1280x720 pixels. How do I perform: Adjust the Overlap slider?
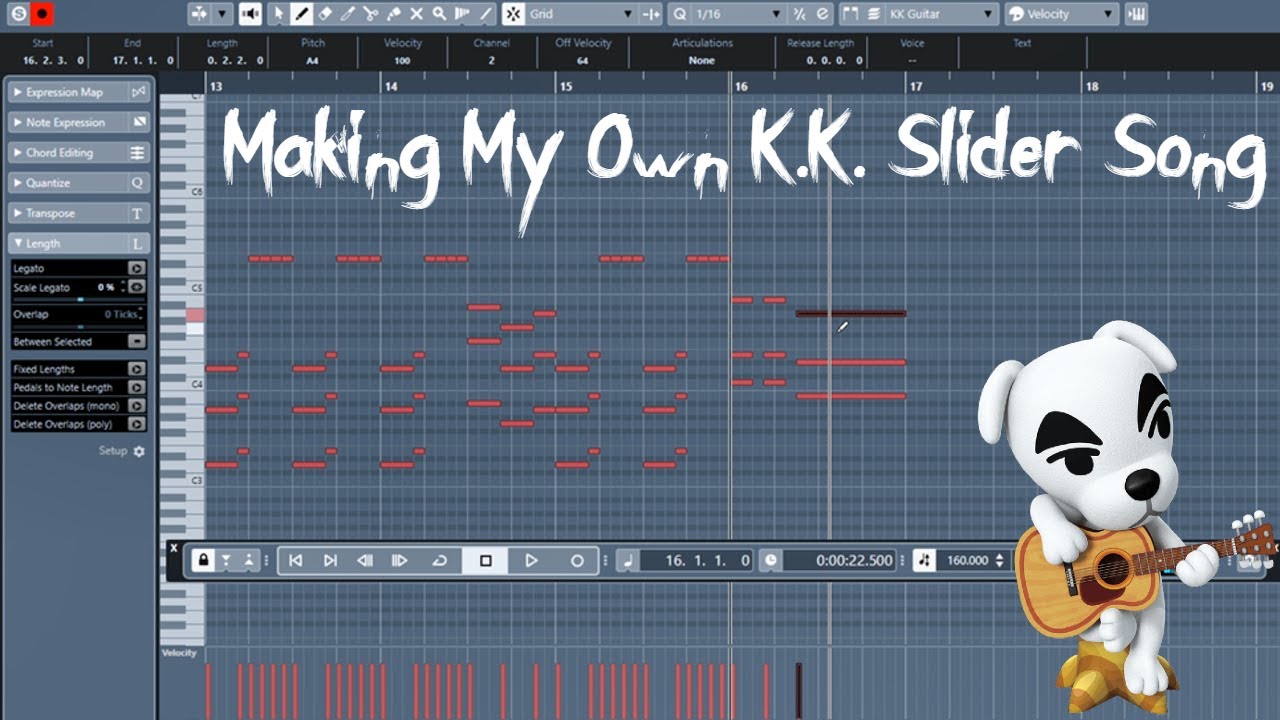tap(79, 326)
